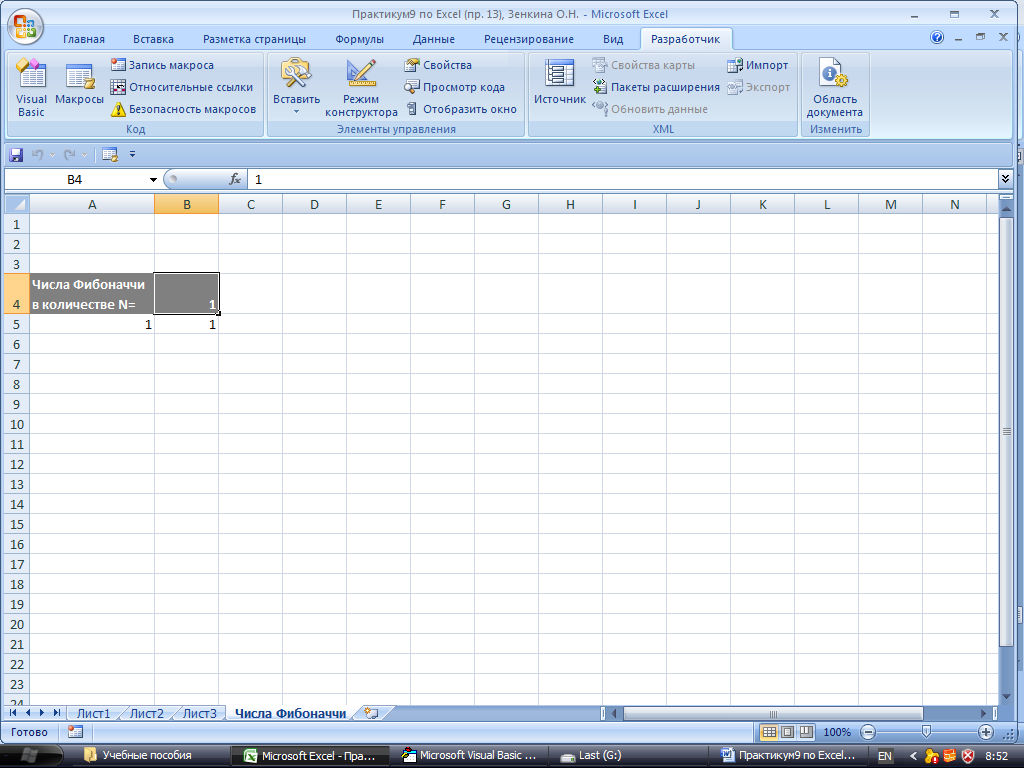Insert a new worksheet tab icon
The width and height of the screenshot is (1024, 768).
click(x=371, y=713)
